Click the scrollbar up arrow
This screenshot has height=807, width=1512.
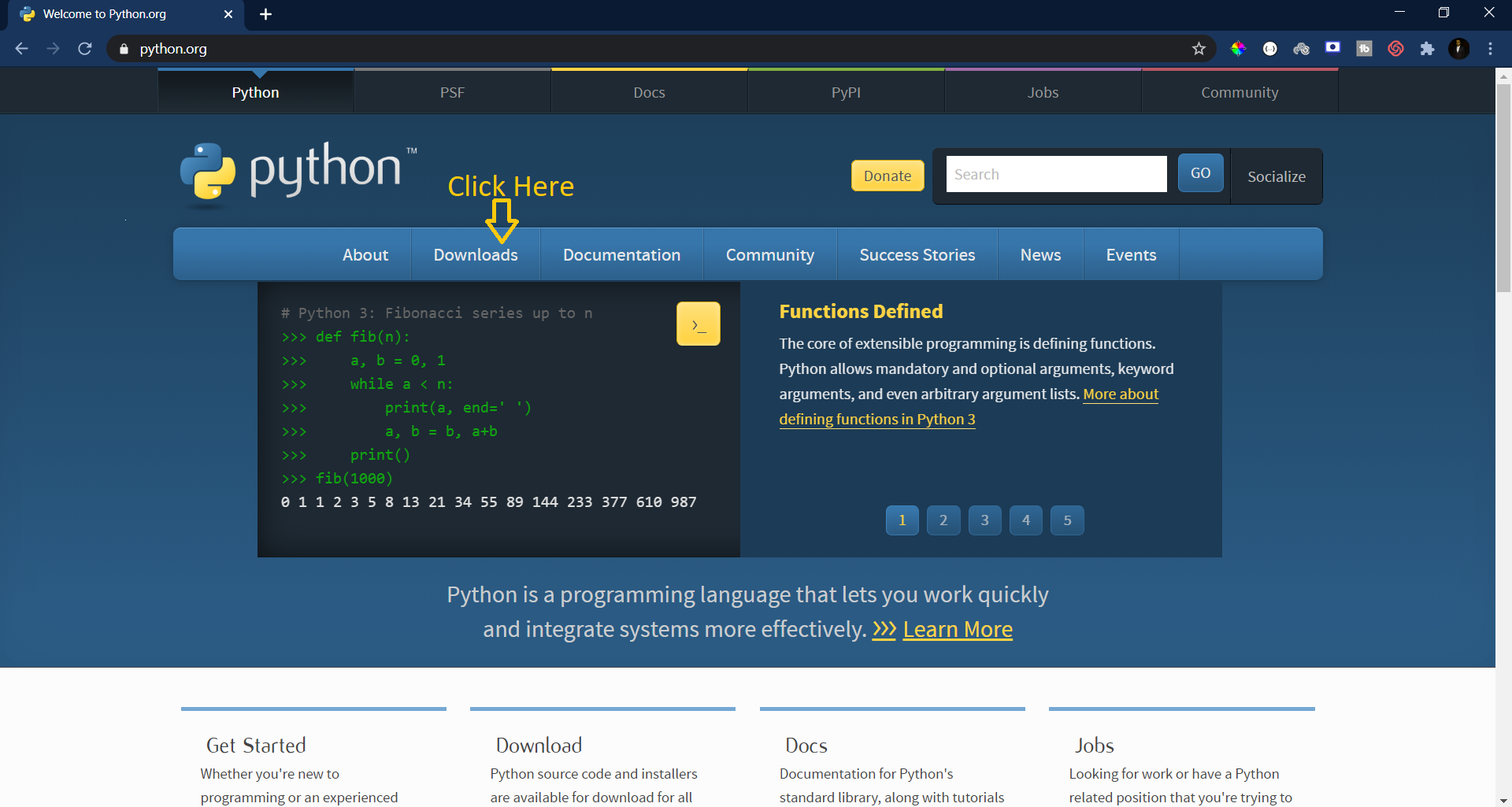pos(1503,76)
